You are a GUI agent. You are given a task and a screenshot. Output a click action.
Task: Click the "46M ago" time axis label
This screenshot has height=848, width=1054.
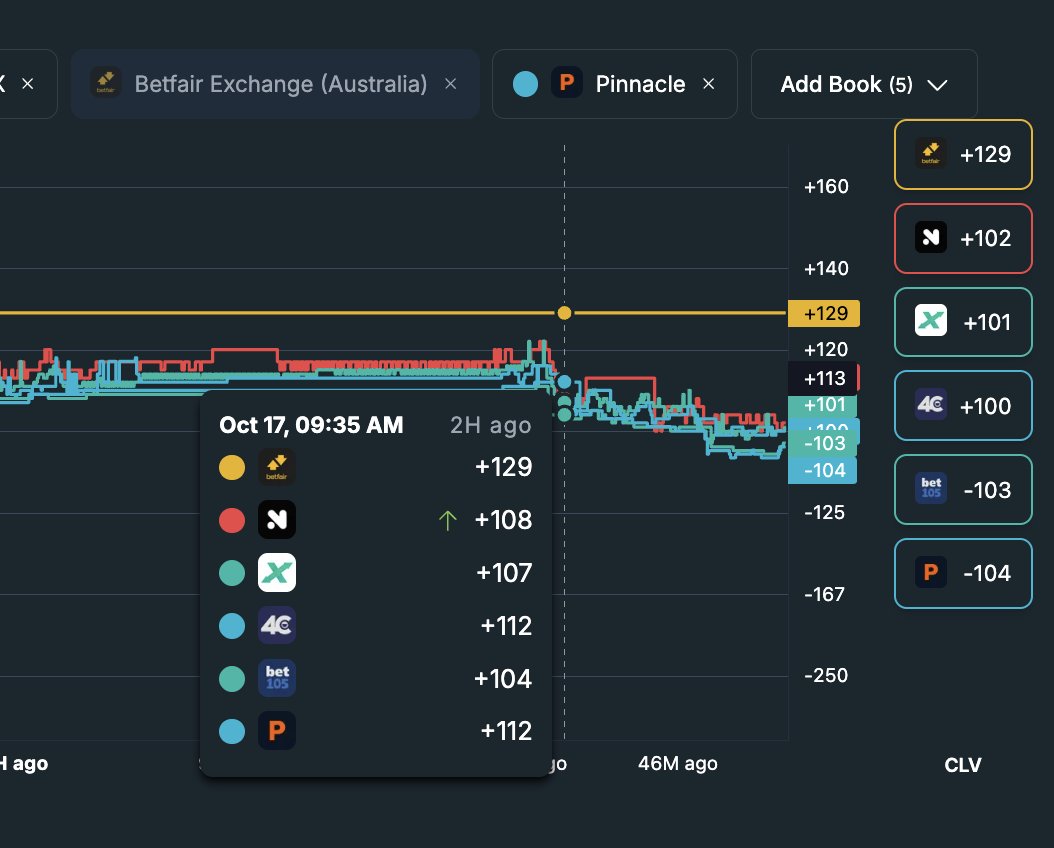(x=678, y=763)
